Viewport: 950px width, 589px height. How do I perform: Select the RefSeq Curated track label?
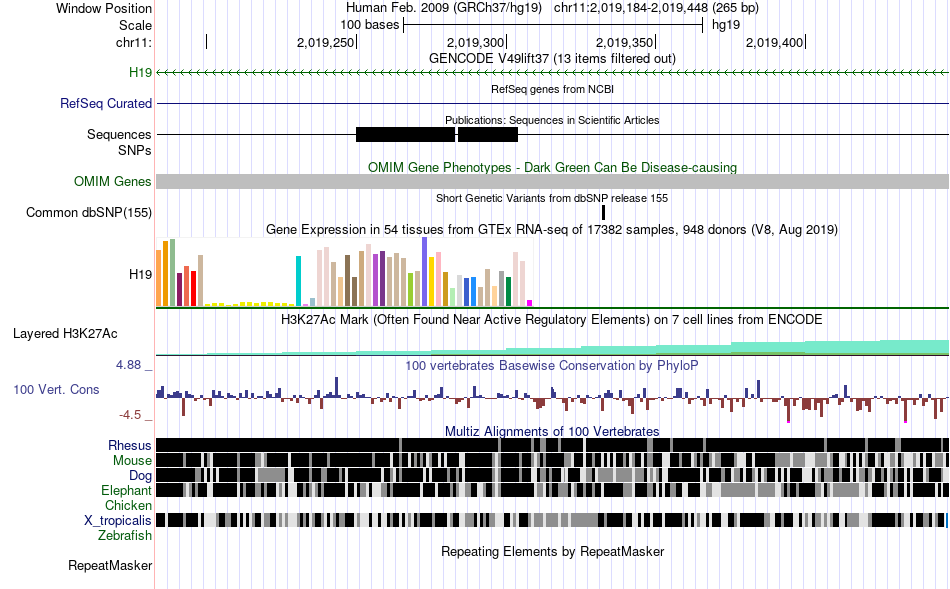(106, 104)
